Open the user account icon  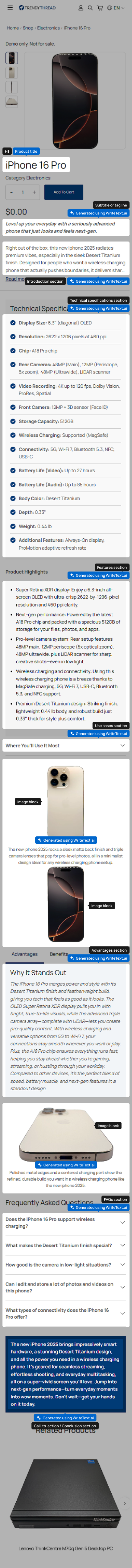[x=81, y=8]
